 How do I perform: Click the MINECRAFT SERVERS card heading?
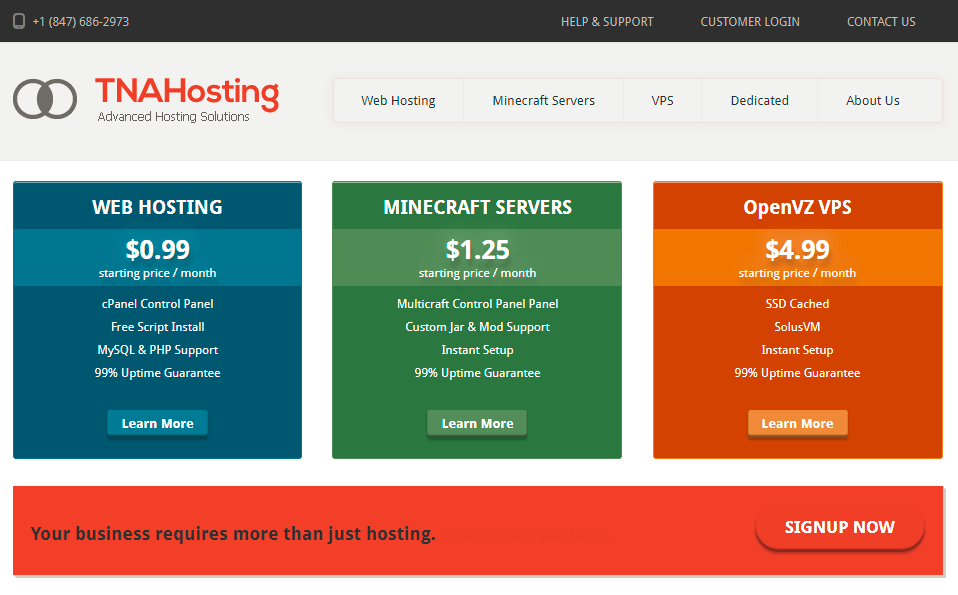coord(478,207)
